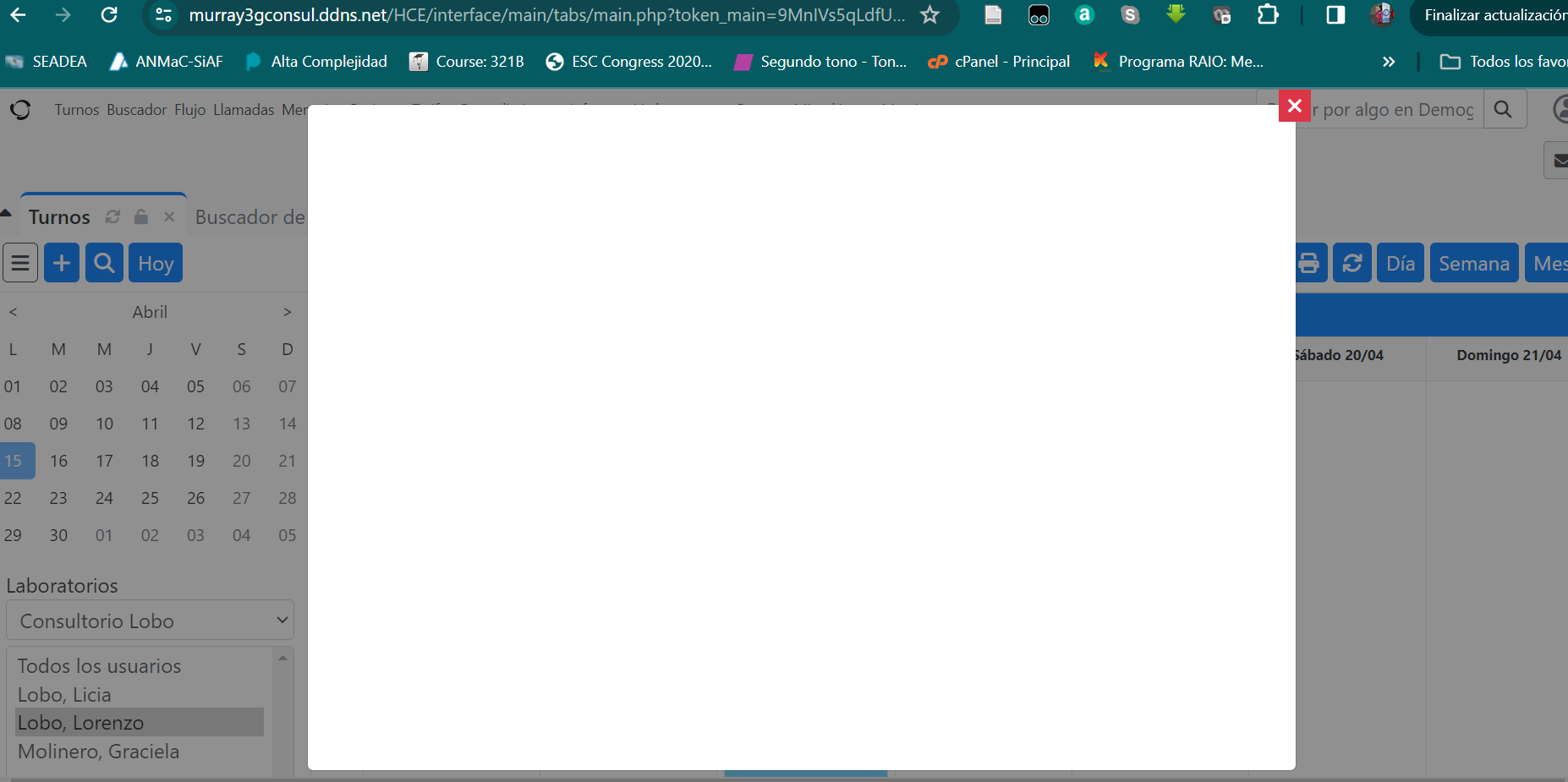Select Lobo, Licia in the users list
The height and width of the screenshot is (782, 1568).
coord(64,695)
